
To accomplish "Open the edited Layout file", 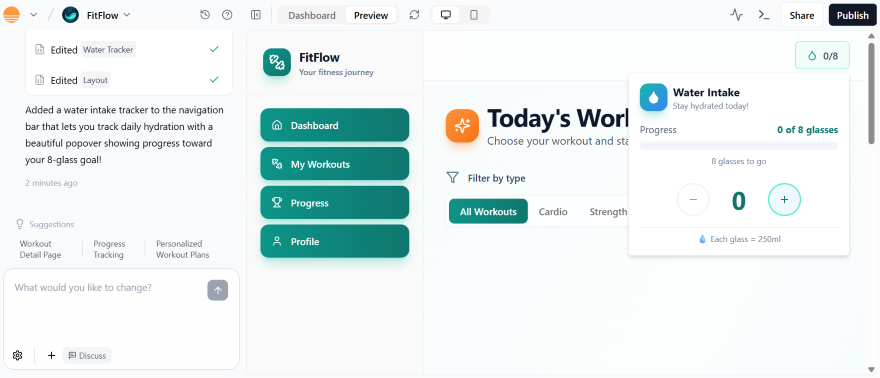I will click(x=95, y=80).
